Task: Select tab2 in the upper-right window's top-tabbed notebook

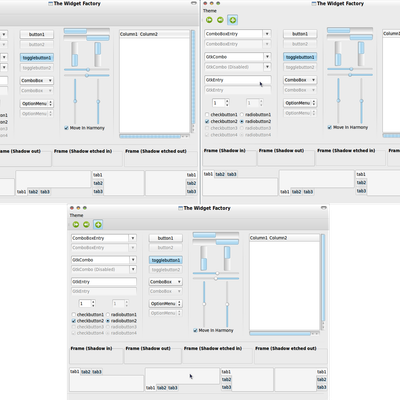Action: pyautogui.click(x=220, y=174)
